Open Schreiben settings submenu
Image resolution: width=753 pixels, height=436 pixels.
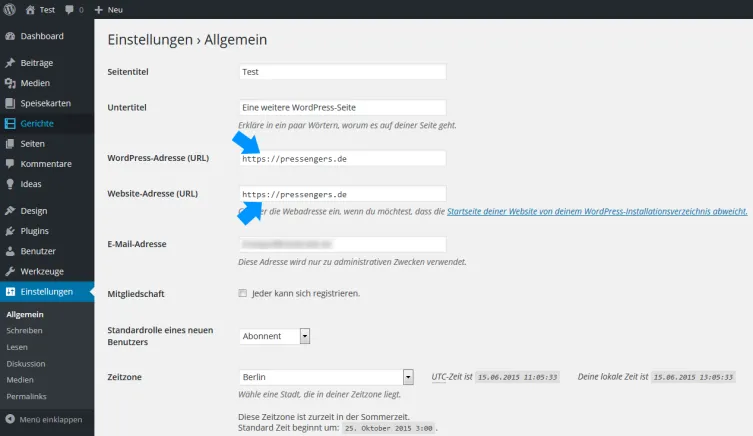(x=24, y=330)
